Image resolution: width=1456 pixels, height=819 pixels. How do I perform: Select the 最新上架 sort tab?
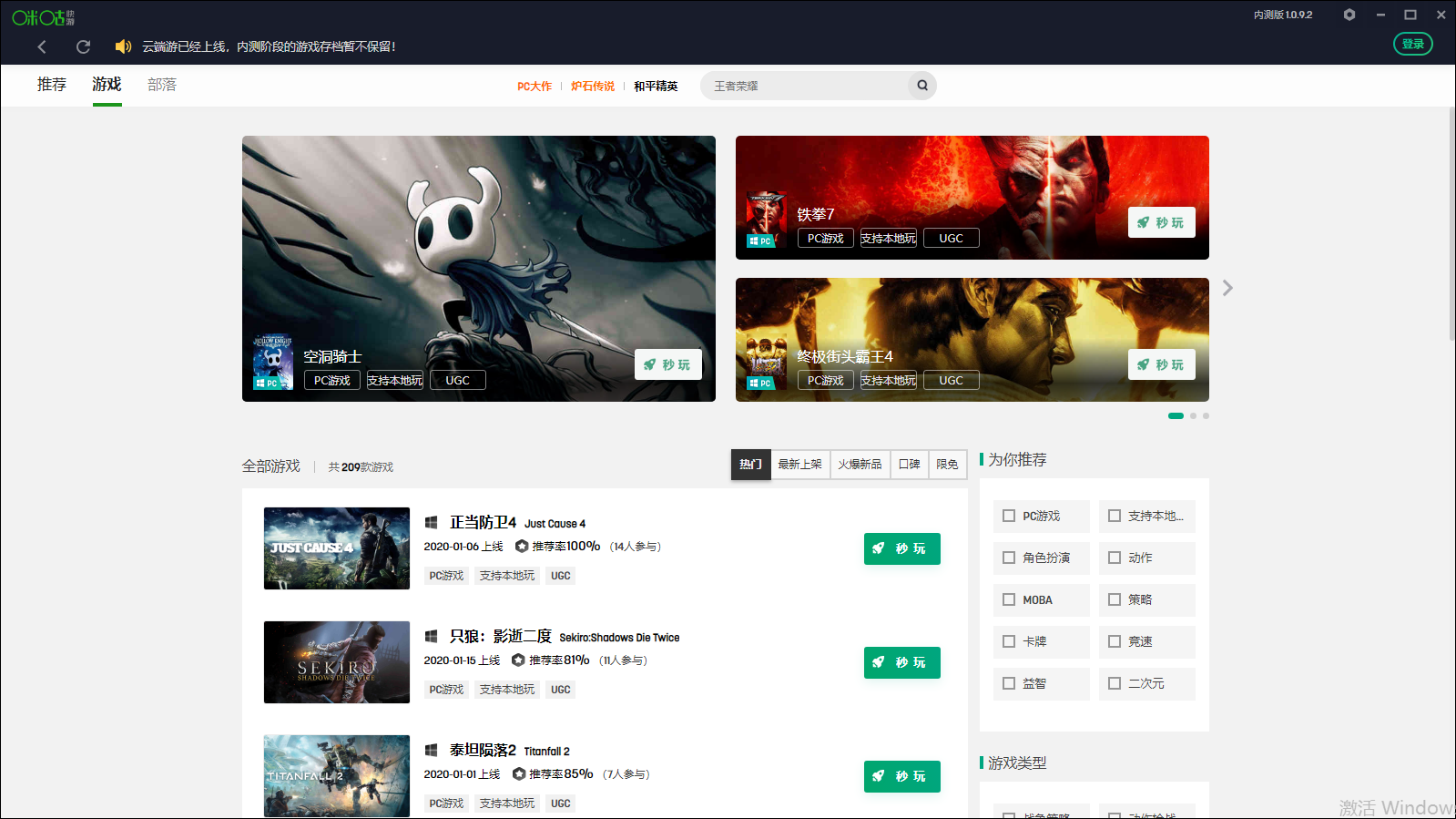[800, 465]
